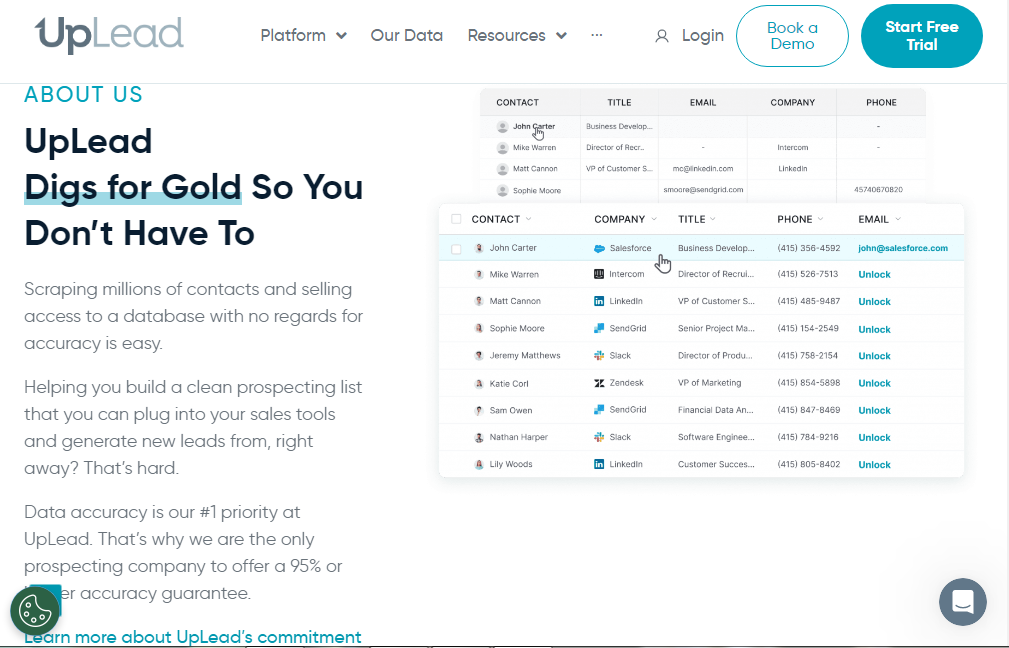Open cookie preferences icon
This screenshot has width=1009, height=648.
35,611
